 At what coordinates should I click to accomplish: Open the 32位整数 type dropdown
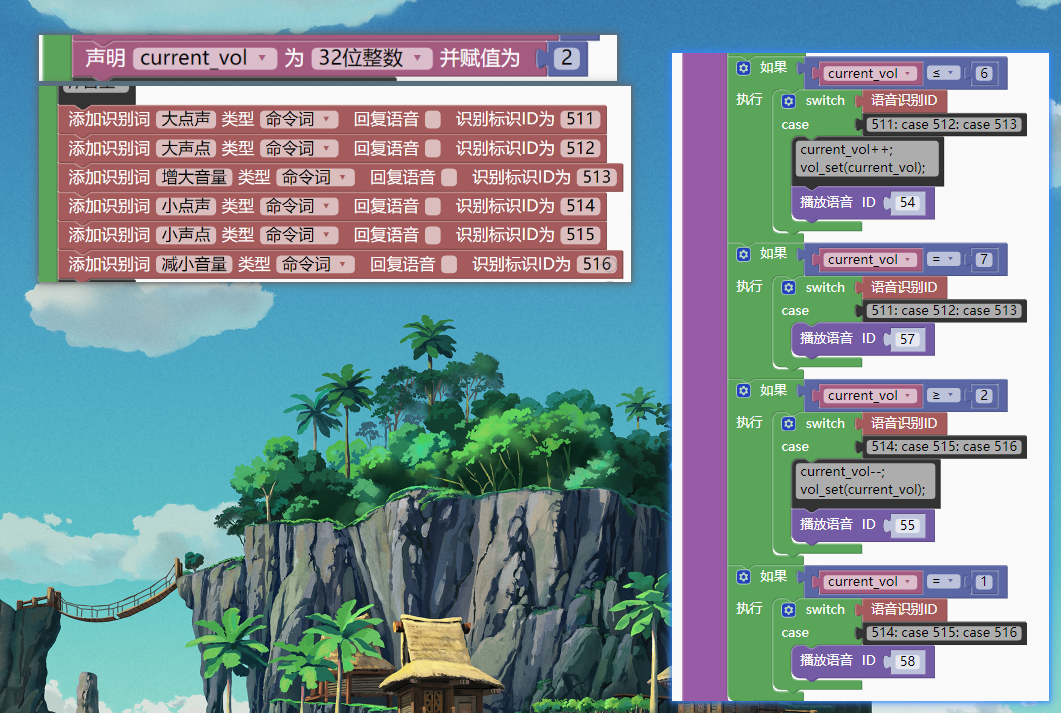(x=370, y=58)
